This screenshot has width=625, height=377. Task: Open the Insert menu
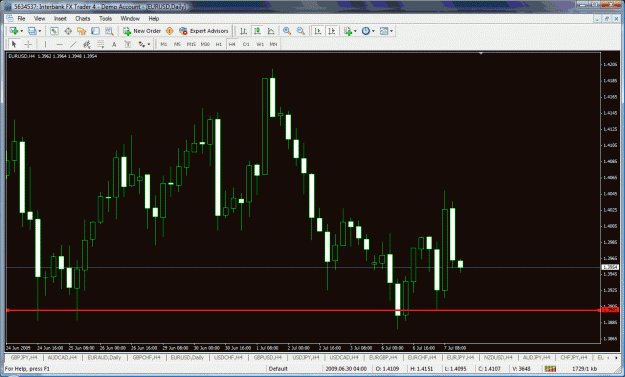pos(60,18)
